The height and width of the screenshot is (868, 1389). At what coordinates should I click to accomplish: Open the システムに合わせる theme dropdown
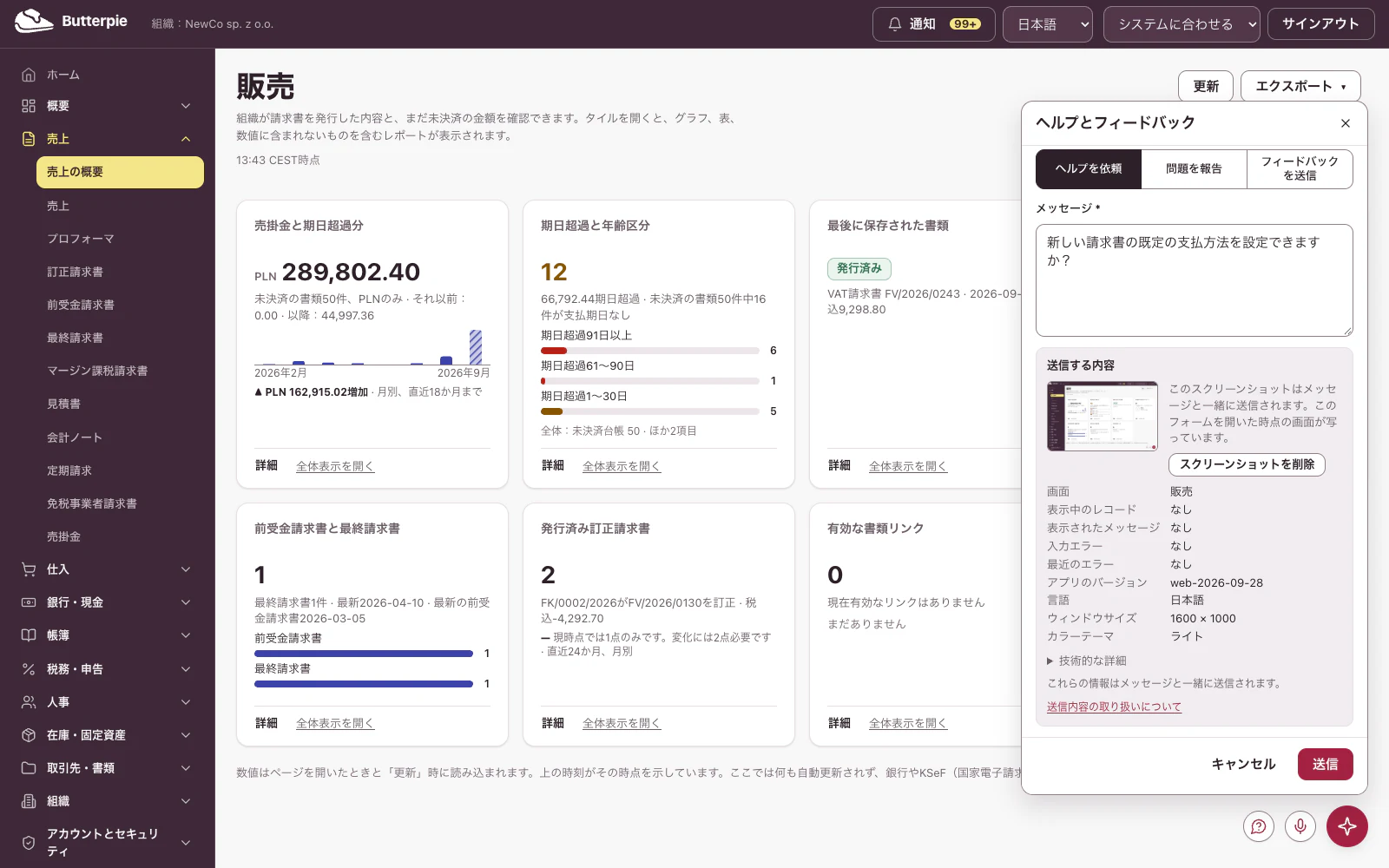point(1182,24)
